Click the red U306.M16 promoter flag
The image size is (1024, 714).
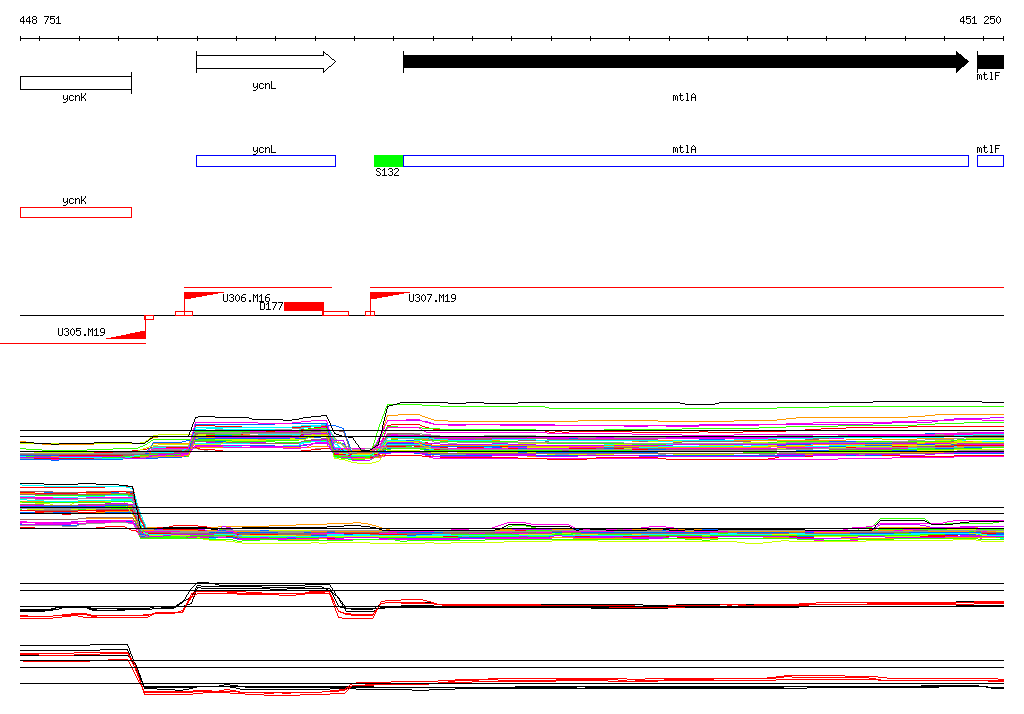[x=202, y=296]
